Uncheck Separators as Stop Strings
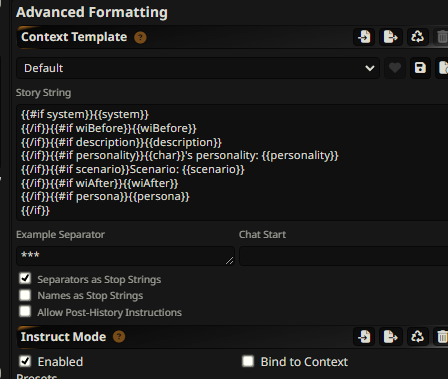This screenshot has height=379, width=448. click(25, 278)
